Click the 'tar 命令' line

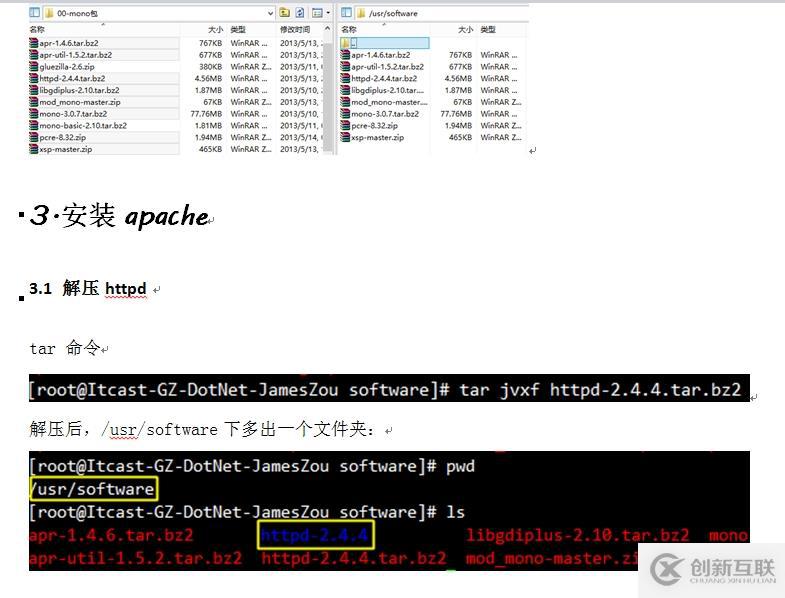pos(65,348)
